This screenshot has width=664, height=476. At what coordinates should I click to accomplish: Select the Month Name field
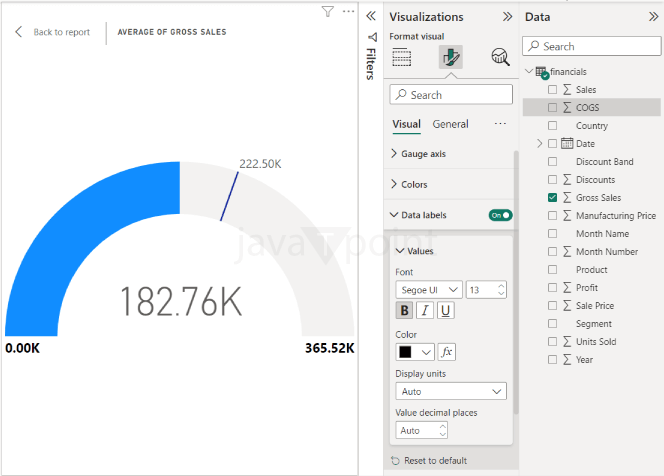pos(602,234)
